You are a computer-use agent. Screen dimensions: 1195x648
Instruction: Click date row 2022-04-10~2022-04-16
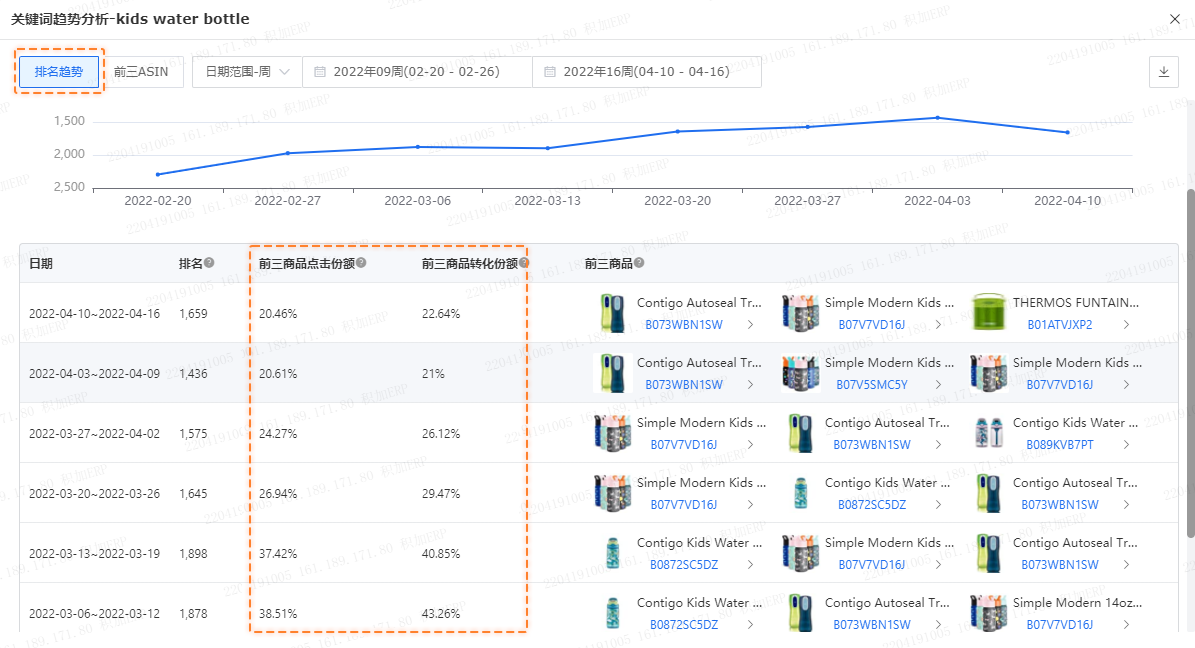point(95,313)
